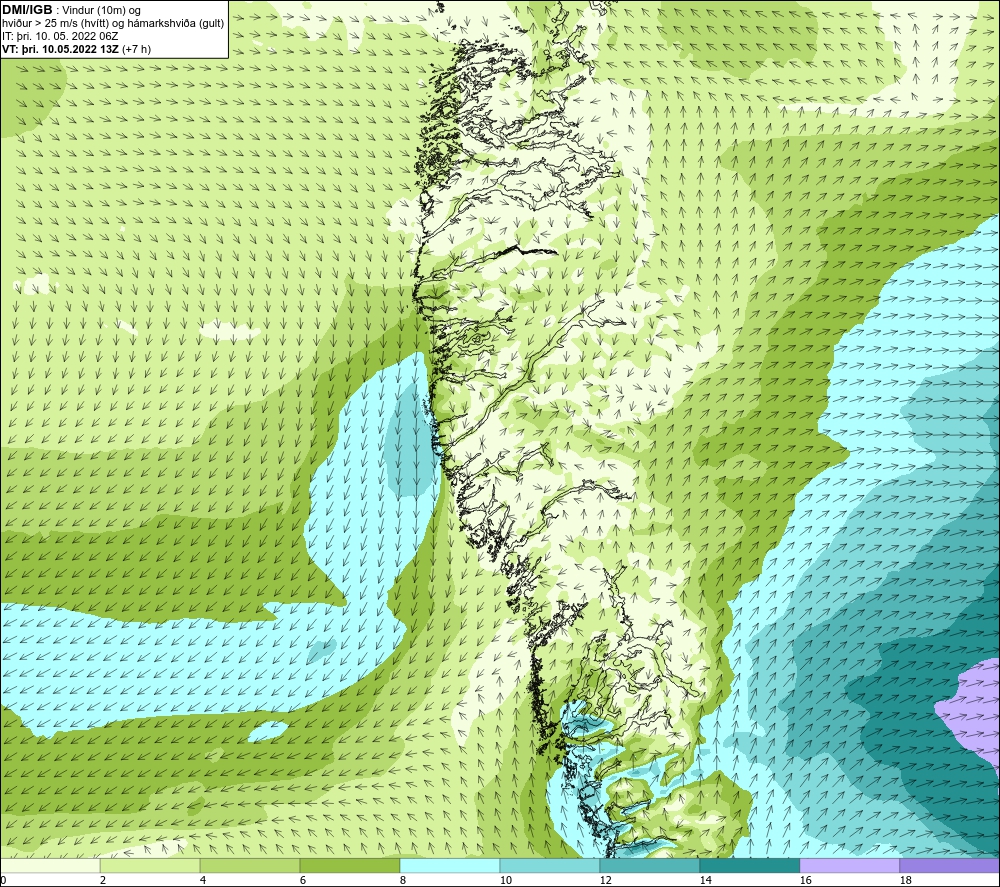
Task: Pick the 16–18 m/s light purple scale swatch
Action: tap(849, 866)
